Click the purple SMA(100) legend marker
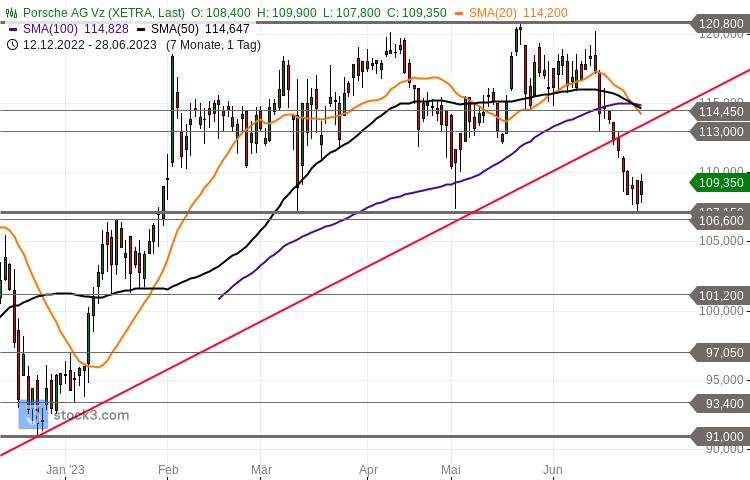This screenshot has height=480, width=750. tap(13, 29)
